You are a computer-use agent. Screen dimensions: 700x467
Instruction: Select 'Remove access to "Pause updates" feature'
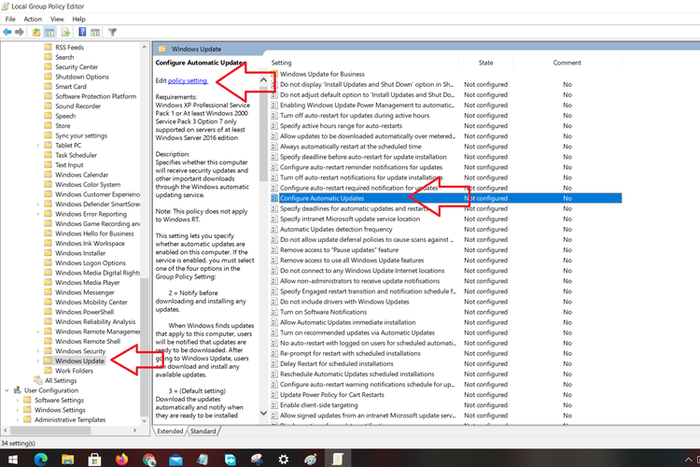[339, 250]
